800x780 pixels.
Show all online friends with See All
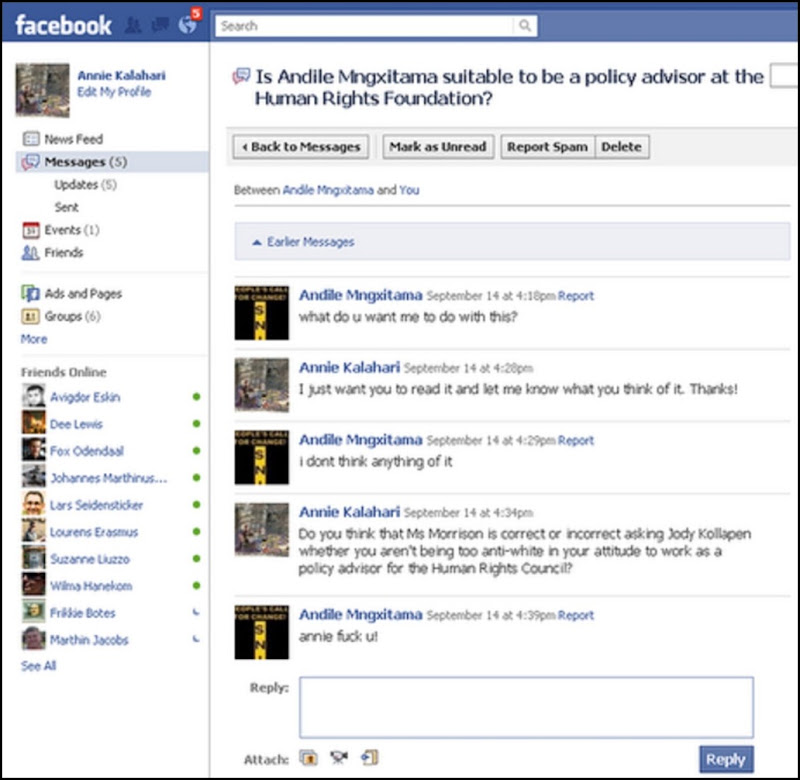tap(38, 666)
